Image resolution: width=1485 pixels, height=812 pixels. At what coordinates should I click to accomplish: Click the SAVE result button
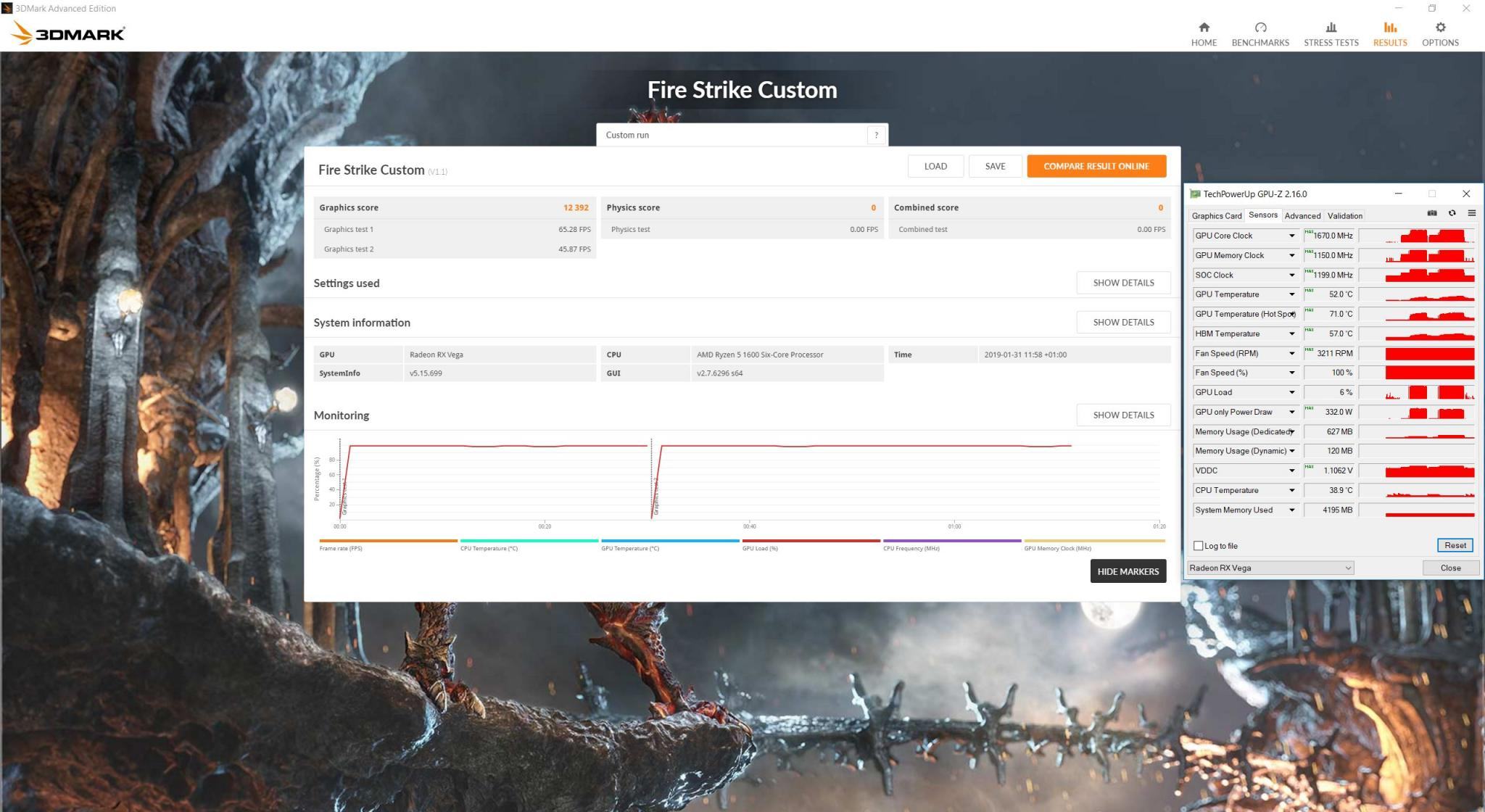(x=995, y=166)
